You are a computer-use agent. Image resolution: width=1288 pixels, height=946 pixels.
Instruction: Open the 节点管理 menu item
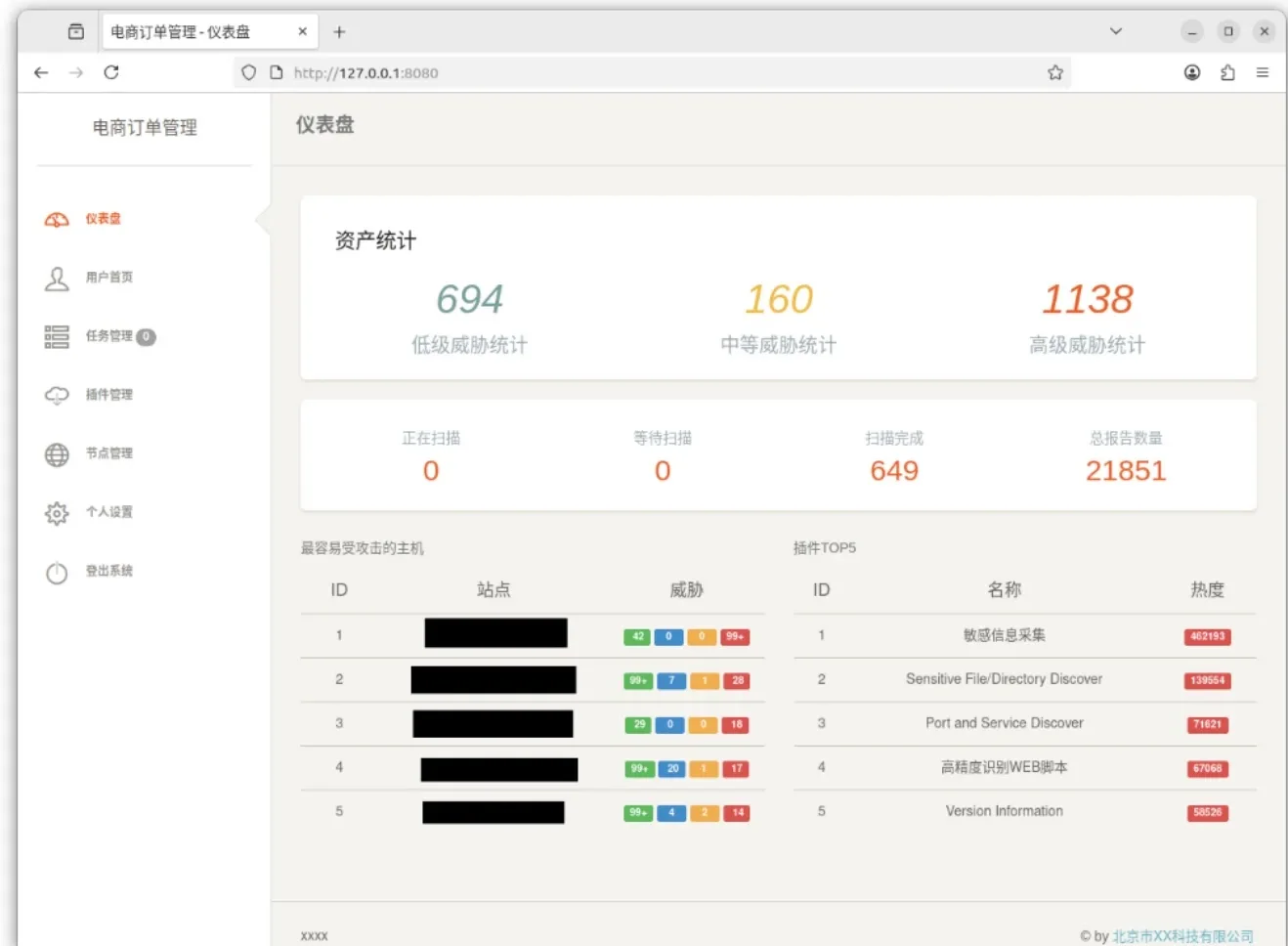point(108,453)
